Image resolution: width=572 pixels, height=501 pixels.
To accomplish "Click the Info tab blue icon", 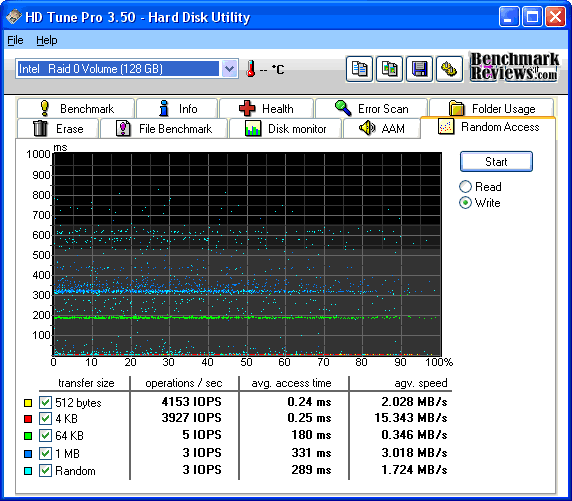I will 164,108.
